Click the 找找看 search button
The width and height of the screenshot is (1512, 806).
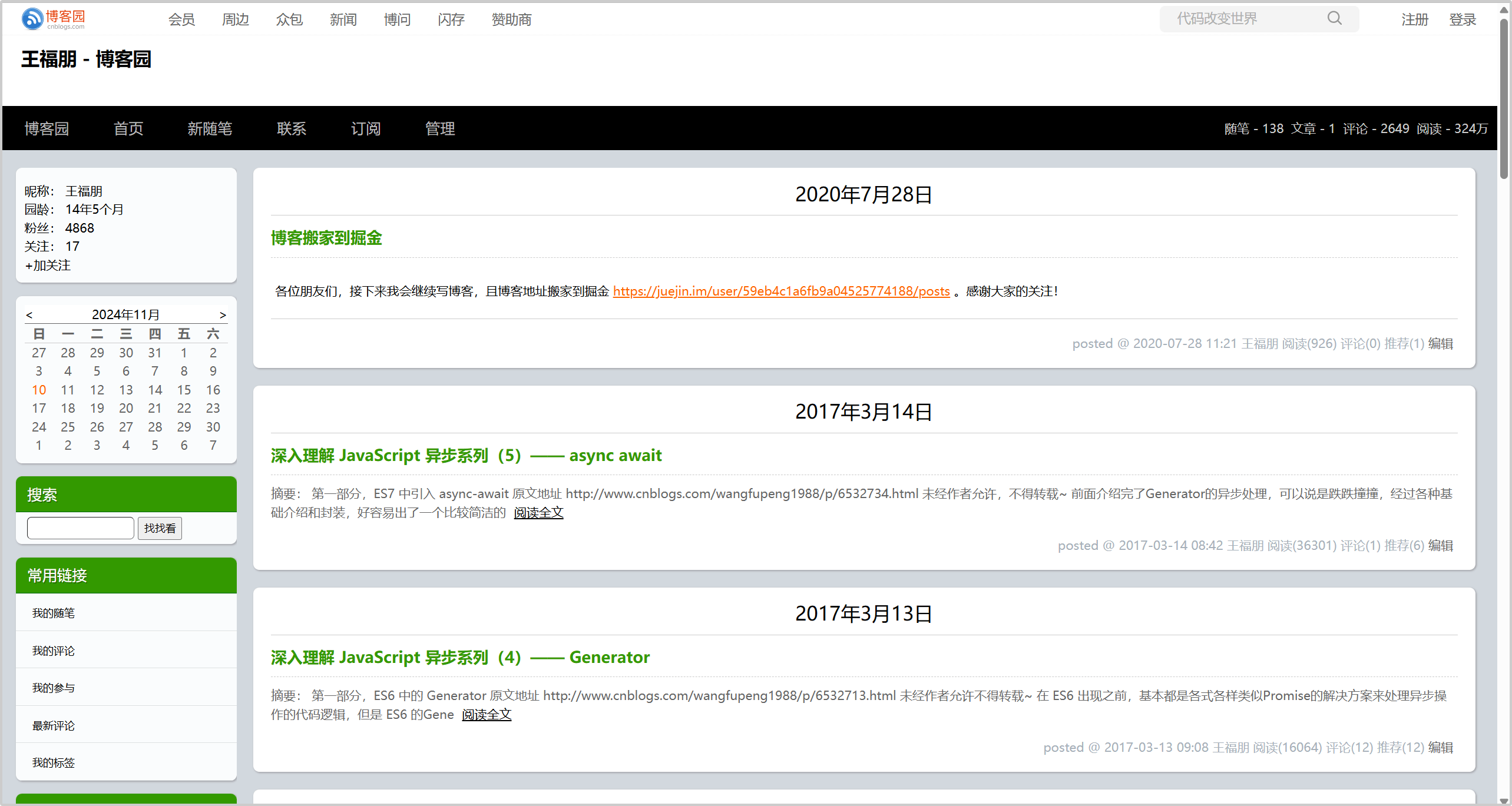(x=160, y=528)
